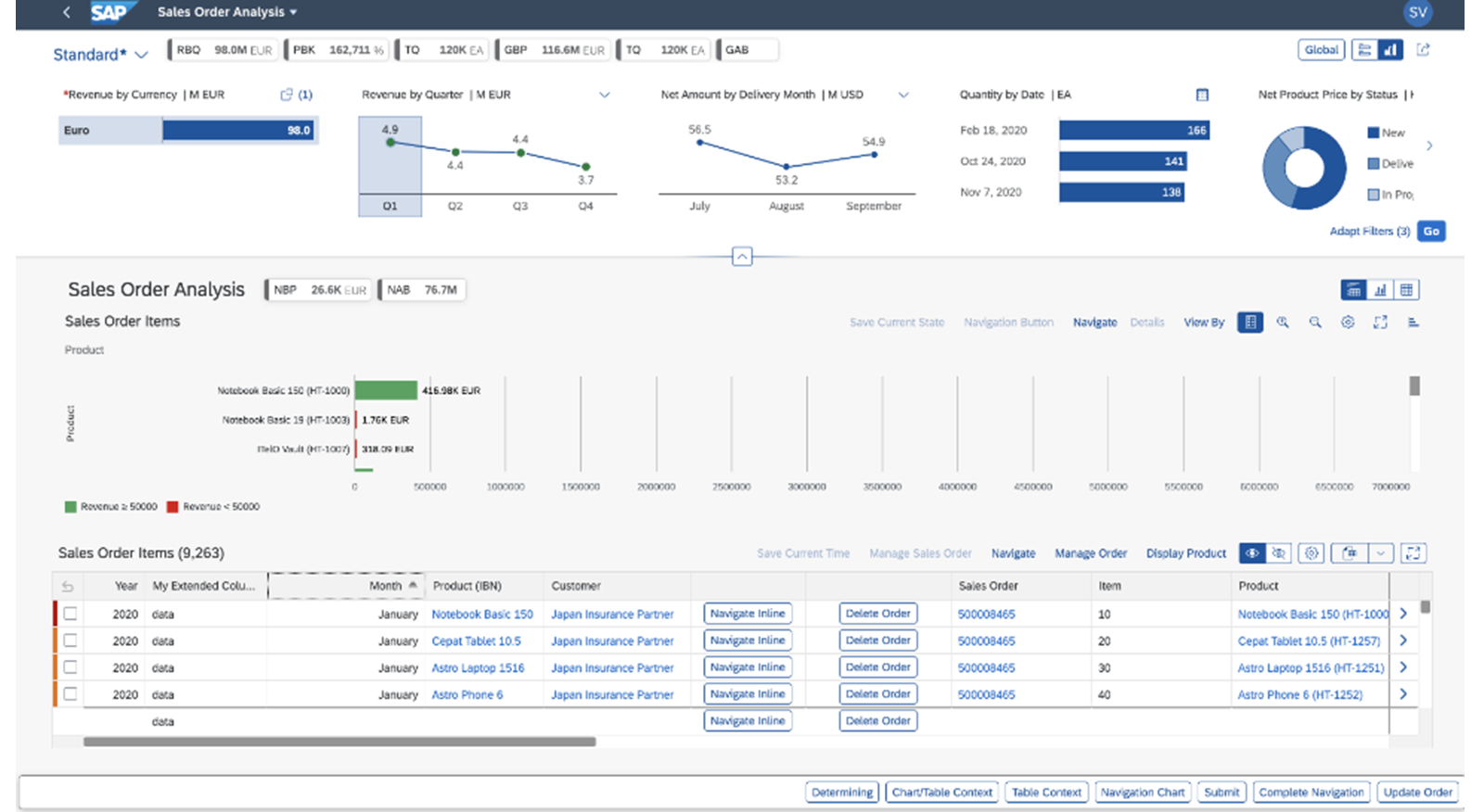Share the page via the share icon

click(x=1424, y=50)
